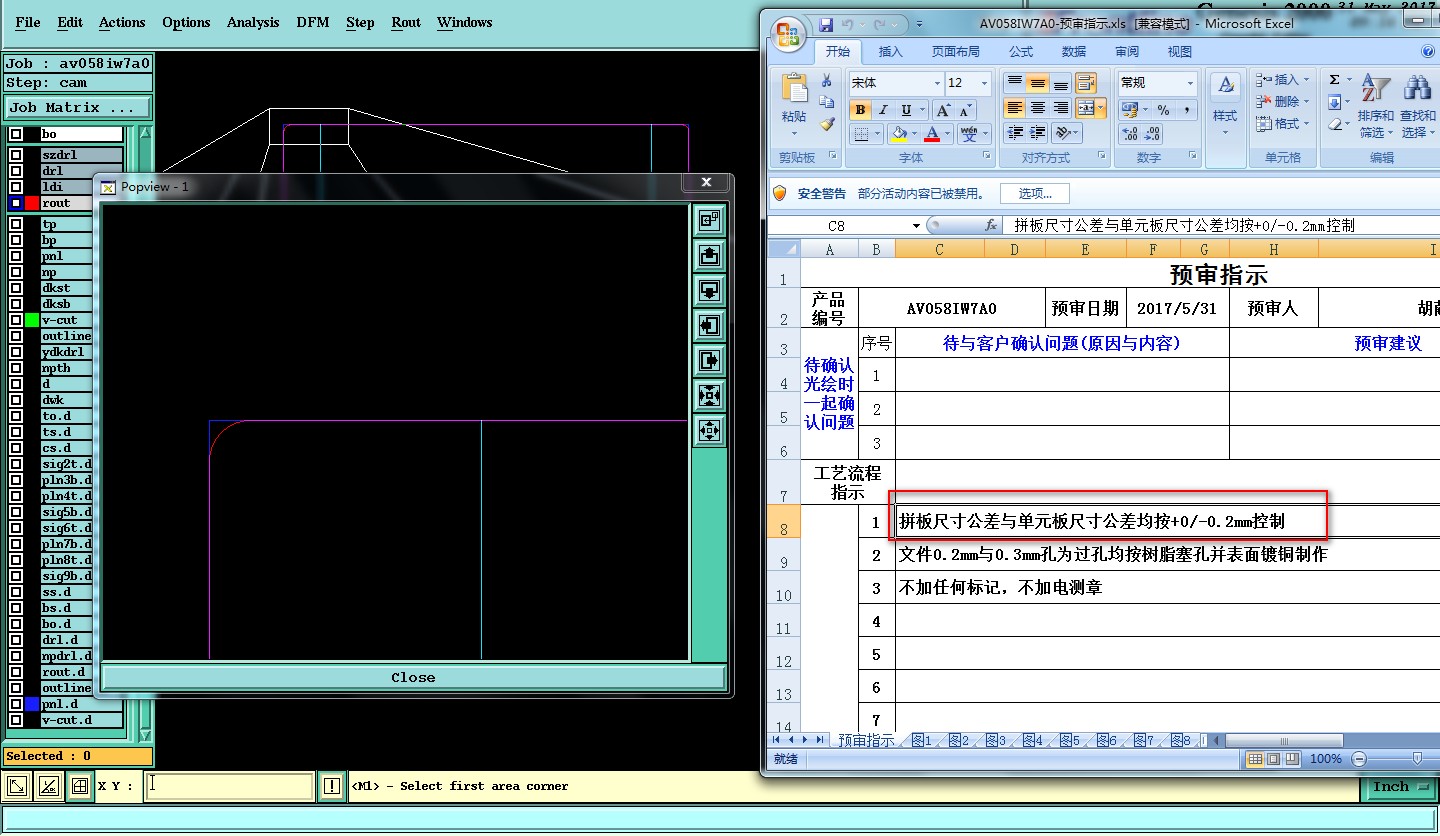Open the Rout menu
1440x836 pixels.
[x=406, y=22]
